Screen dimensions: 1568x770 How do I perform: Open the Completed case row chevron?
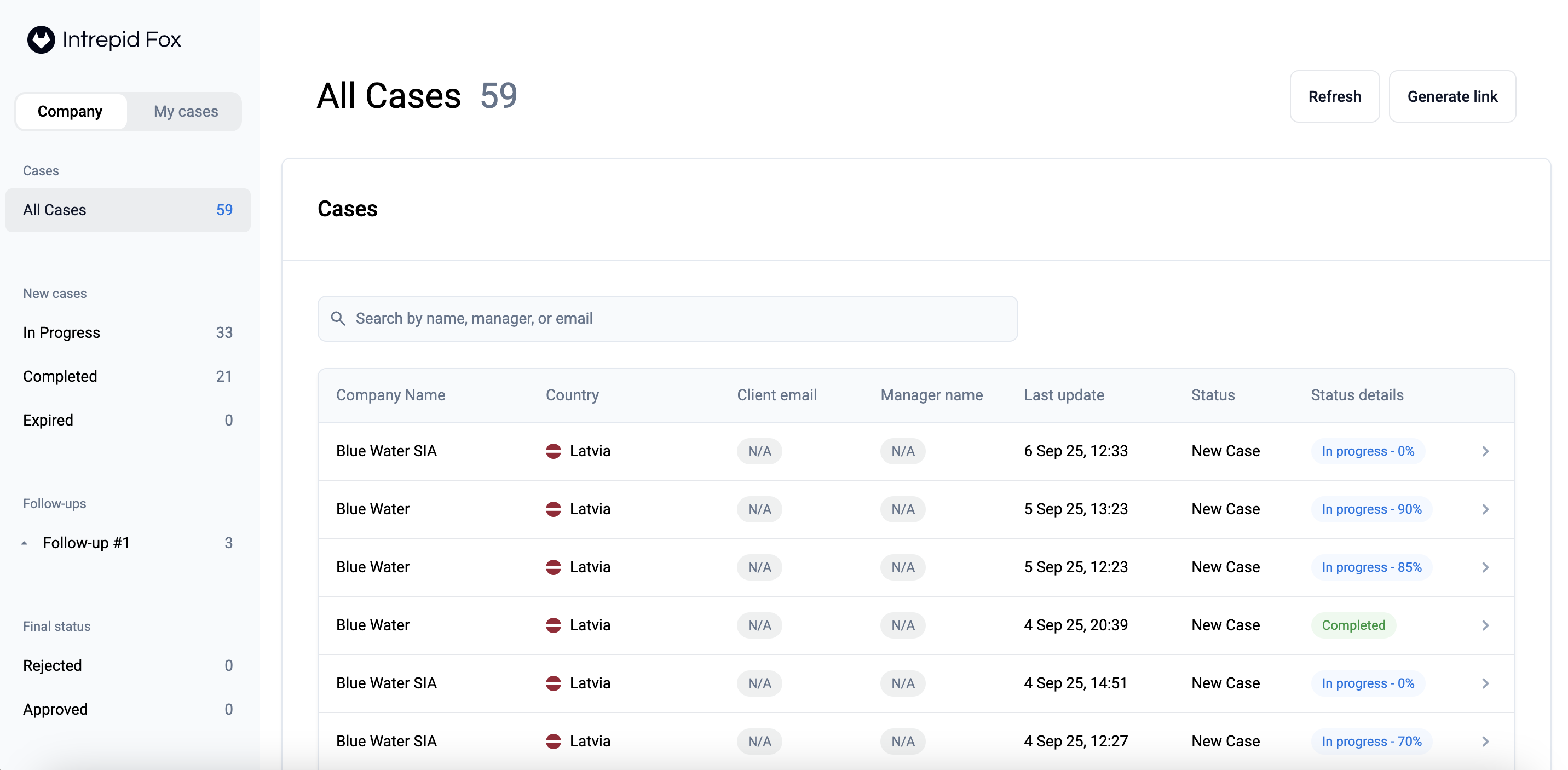[x=1485, y=625]
